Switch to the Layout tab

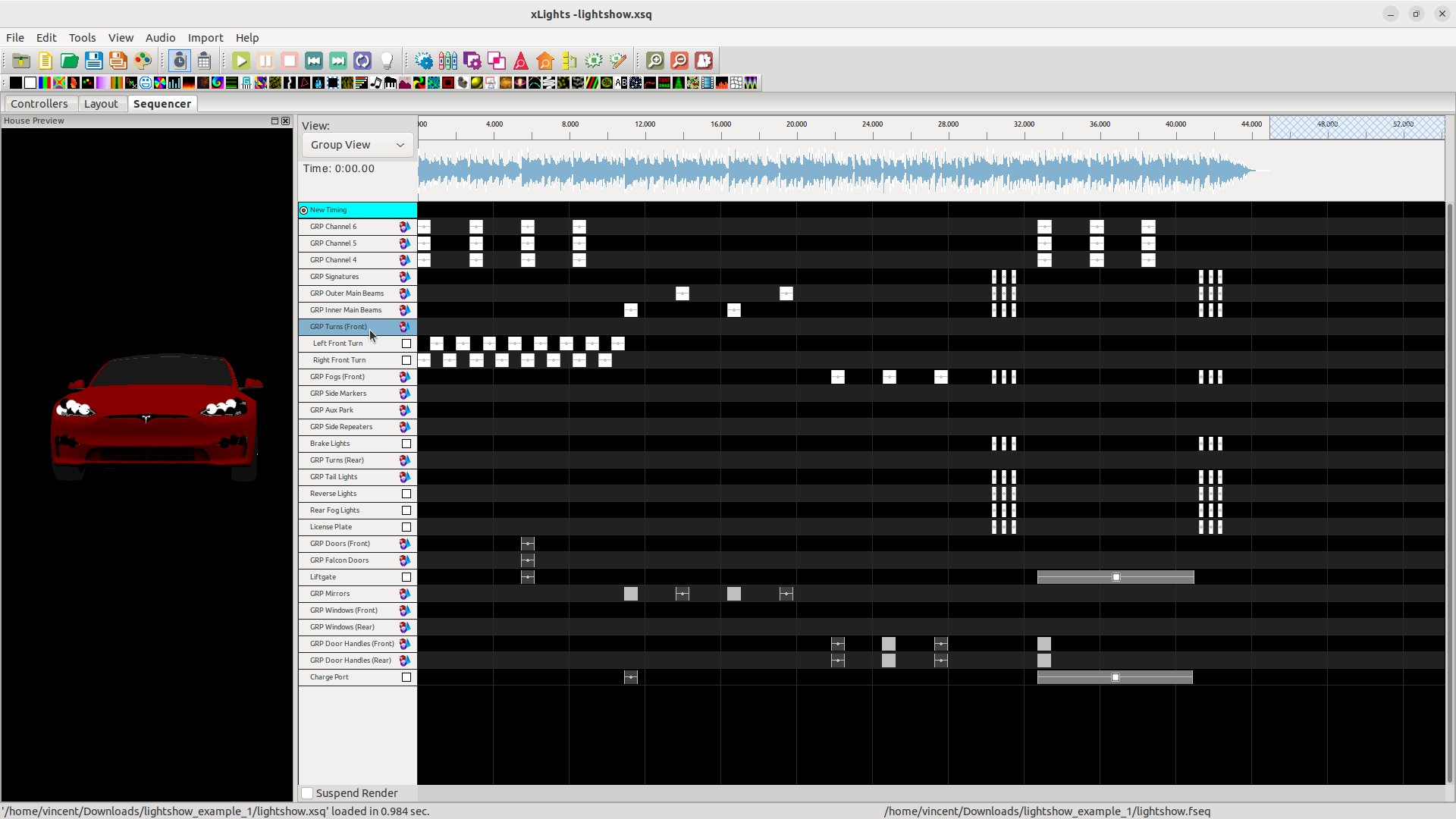tap(101, 104)
